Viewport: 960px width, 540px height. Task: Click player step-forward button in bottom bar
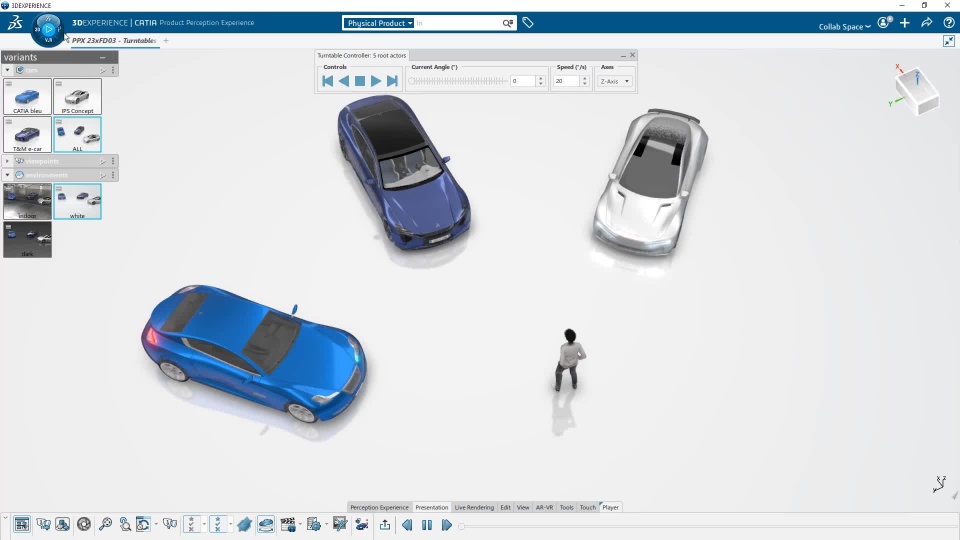tap(446, 525)
